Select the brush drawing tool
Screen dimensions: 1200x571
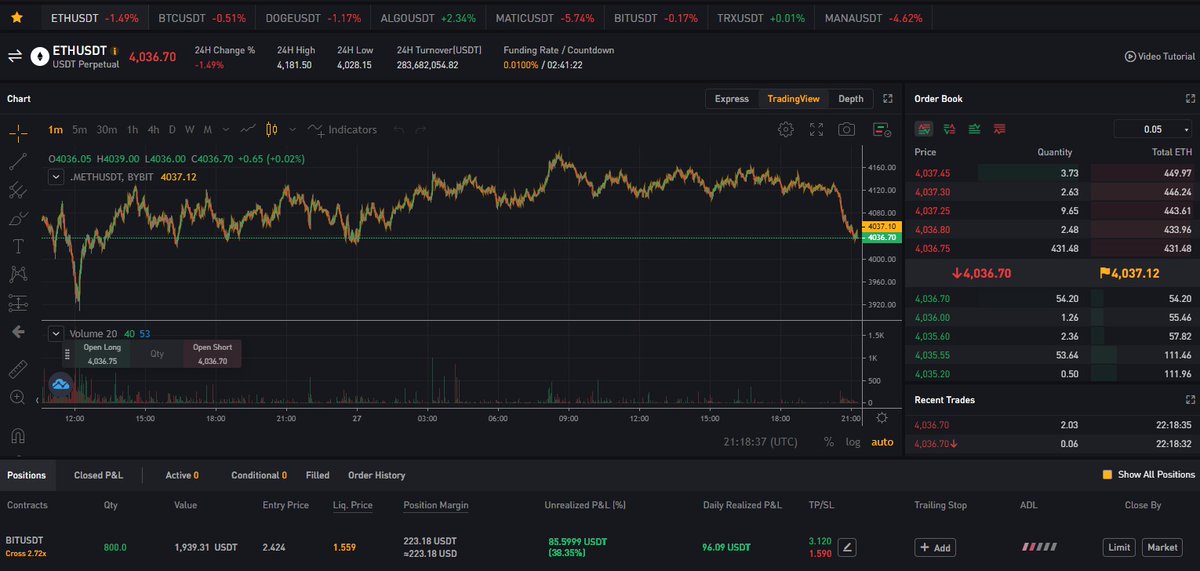pyautogui.click(x=18, y=217)
